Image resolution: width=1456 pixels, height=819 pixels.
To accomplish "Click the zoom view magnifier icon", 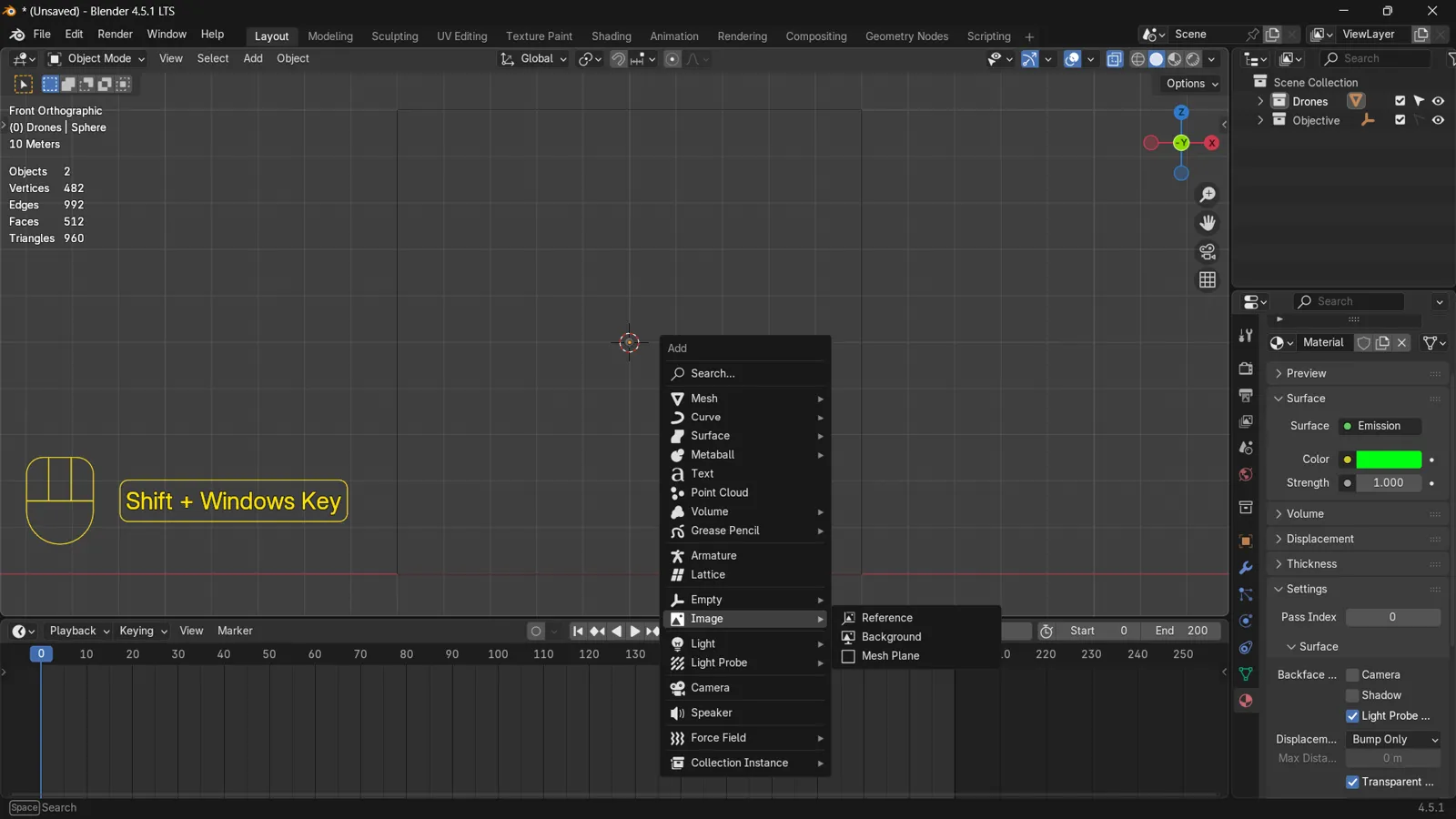I will (1208, 195).
